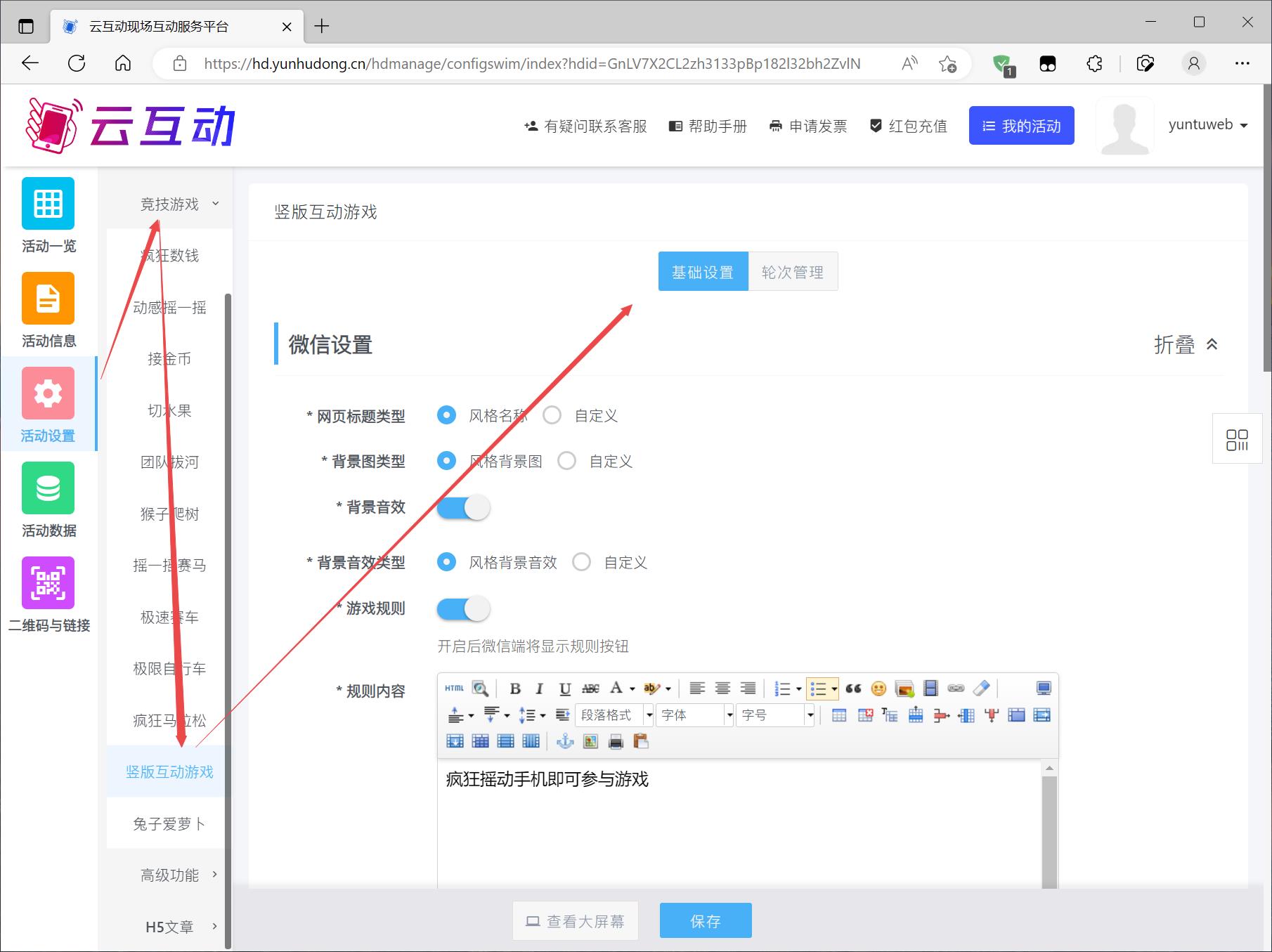The height and width of the screenshot is (952, 1272).
Task: Collapse the 竞技游戏 menu group
Action: (x=169, y=204)
